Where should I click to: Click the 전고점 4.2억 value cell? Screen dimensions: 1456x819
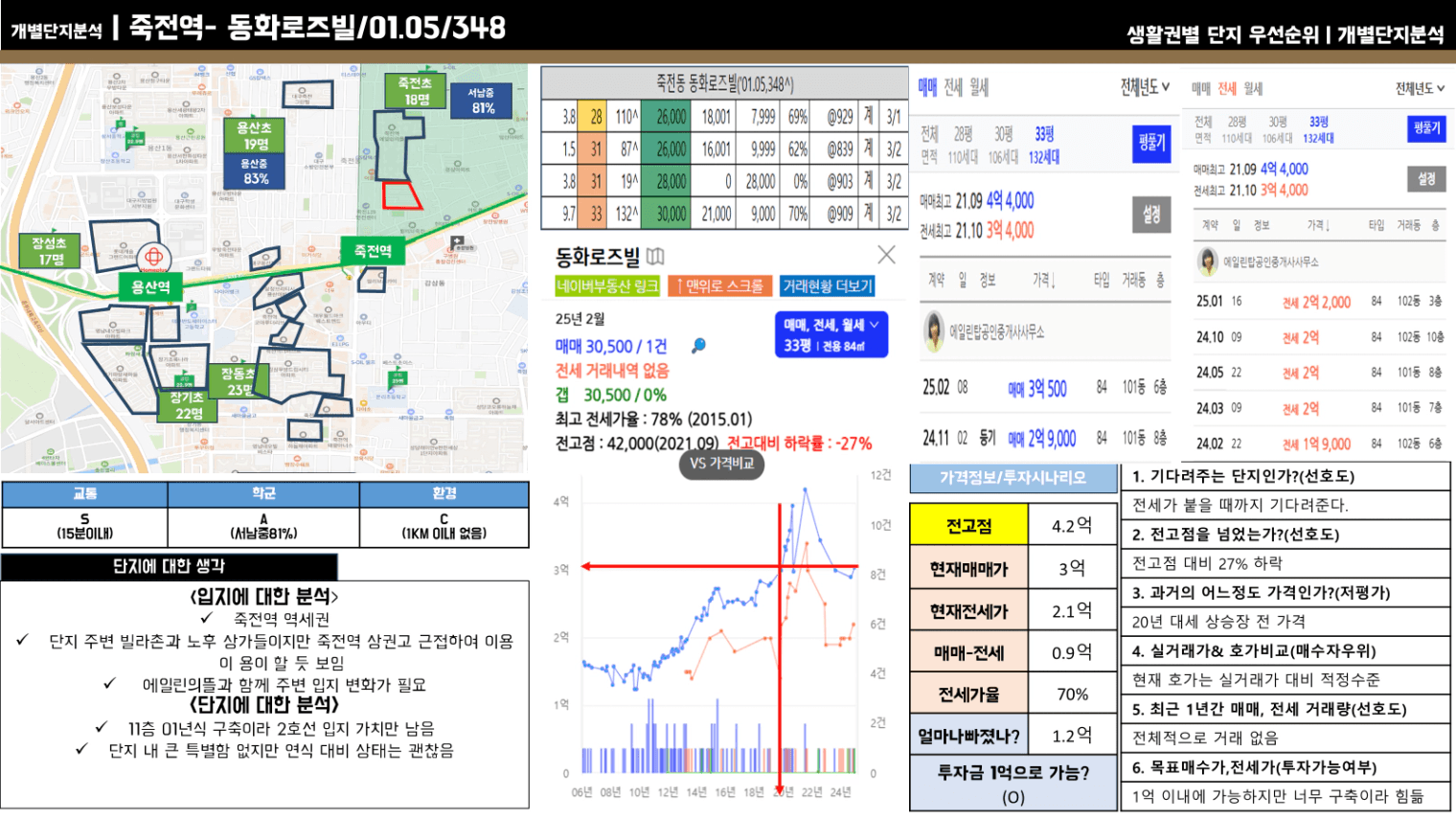1072,525
